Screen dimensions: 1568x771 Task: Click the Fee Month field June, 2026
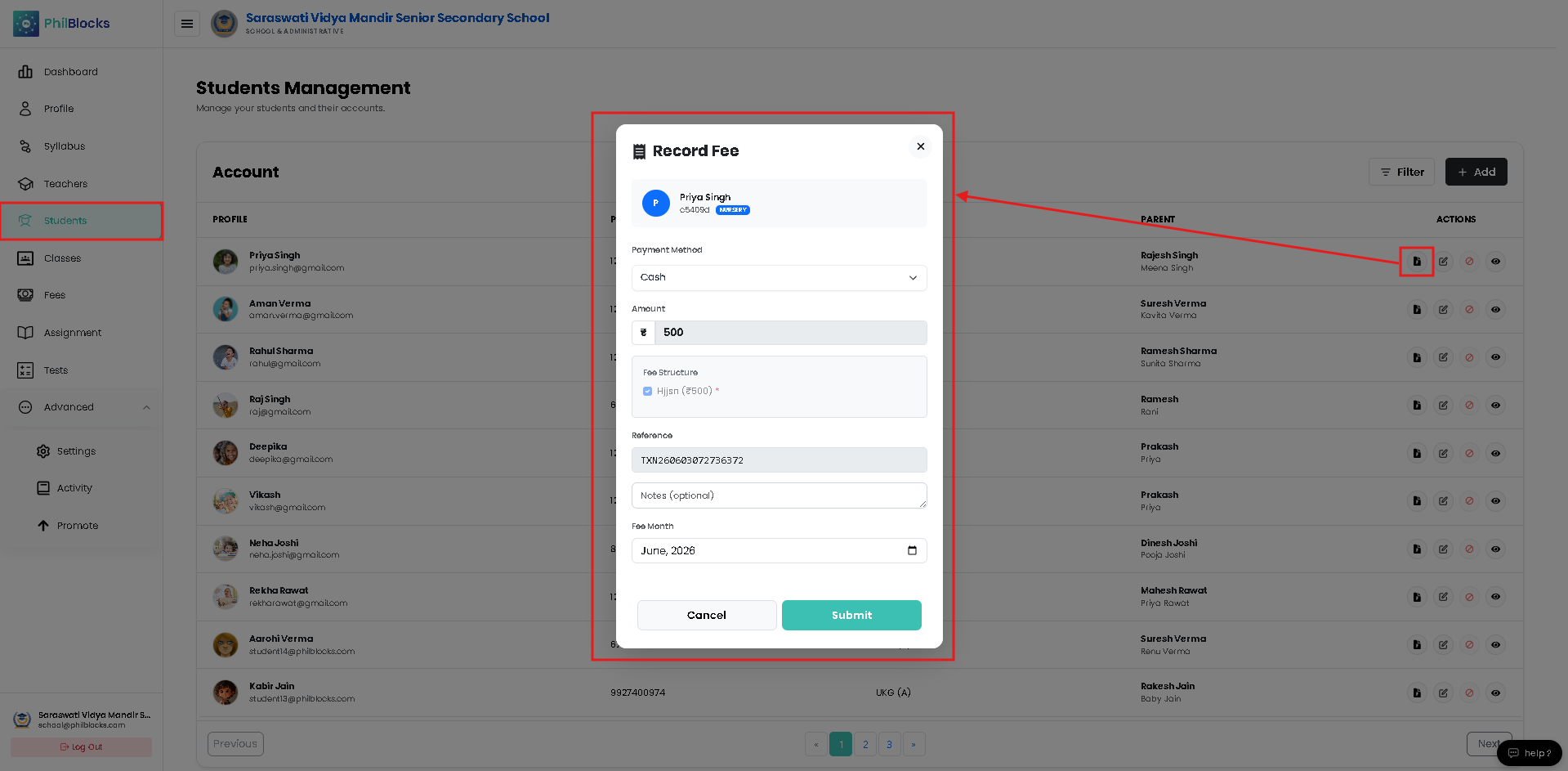[x=779, y=550]
